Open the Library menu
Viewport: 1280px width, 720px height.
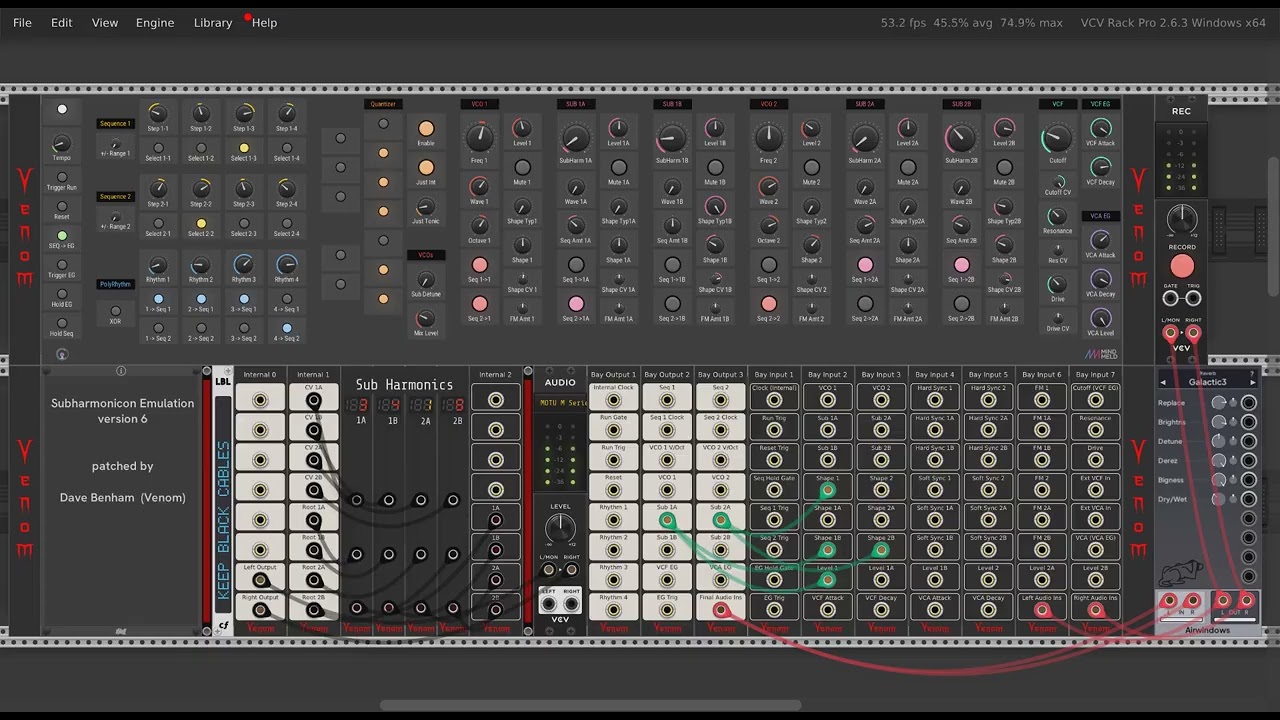coord(213,22)
